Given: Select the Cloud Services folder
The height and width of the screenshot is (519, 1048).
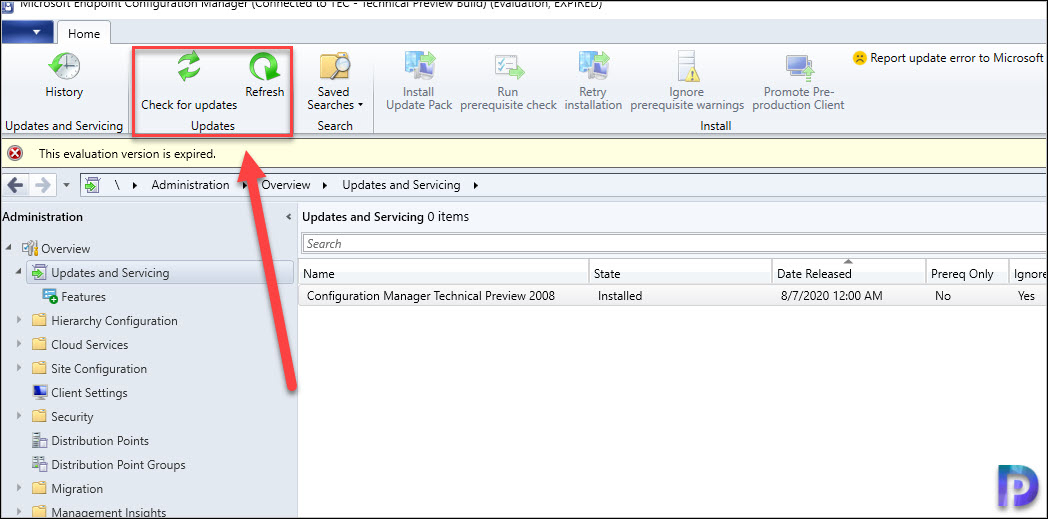Looking at the screenshot, I should [x=90, y=345].
